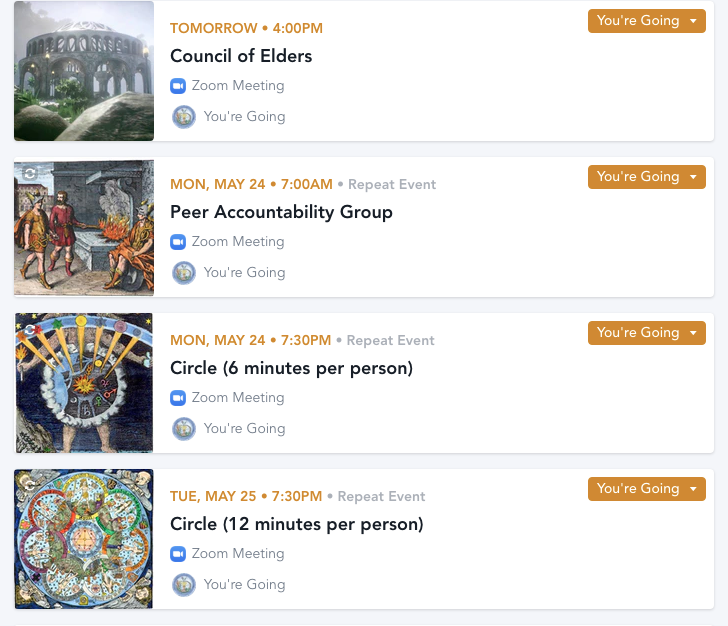This screenshot has width=728, height=626.
Task: Click attendee avatar for Circle (6 minutes per person)
Action: pos(183,429)
